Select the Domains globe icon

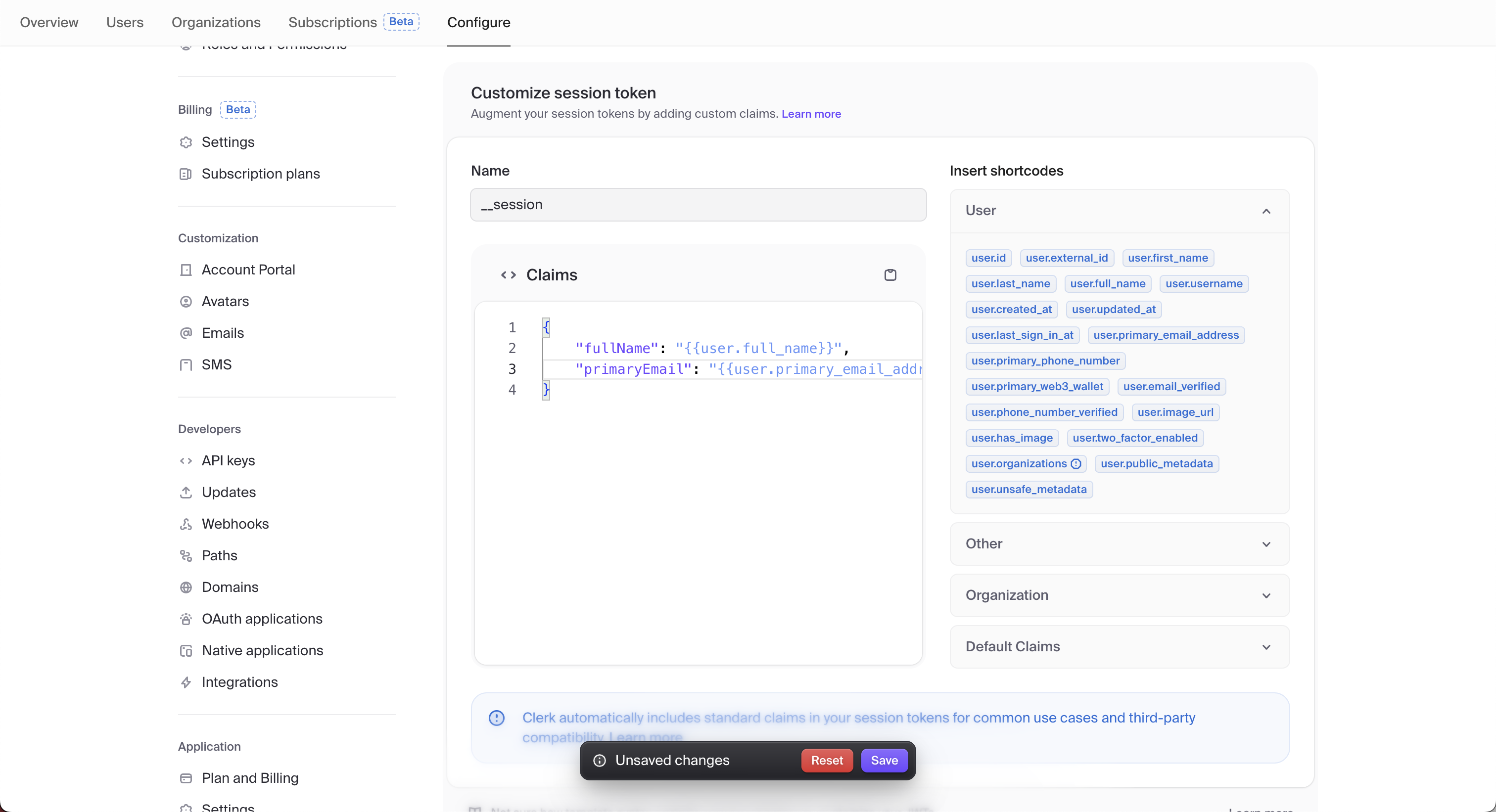click(x=185, y=587)
